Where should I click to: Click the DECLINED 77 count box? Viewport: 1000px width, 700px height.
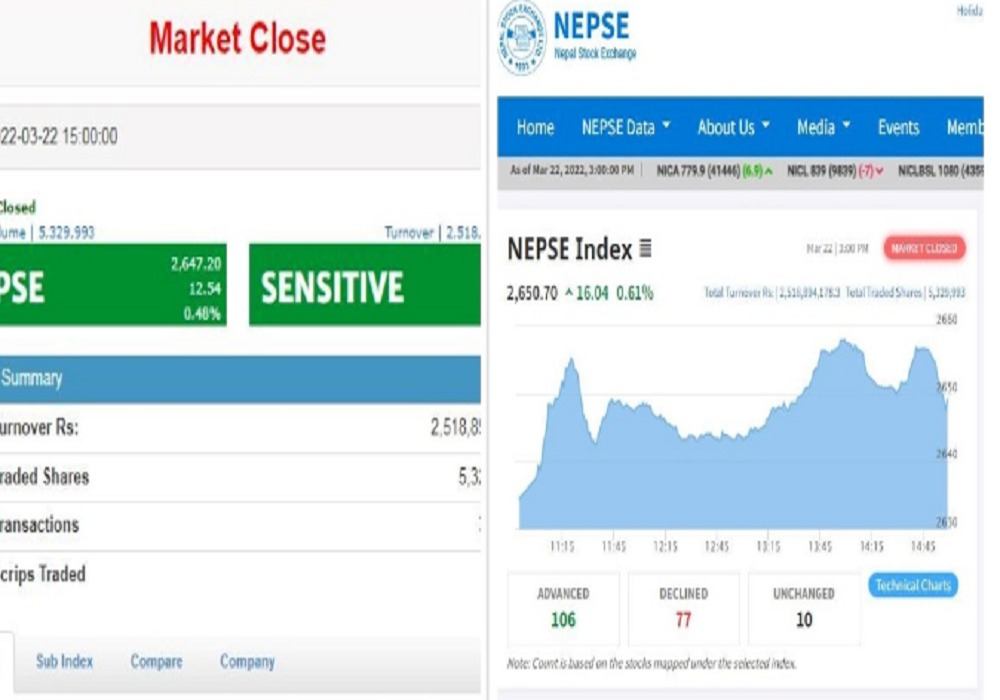684,609
